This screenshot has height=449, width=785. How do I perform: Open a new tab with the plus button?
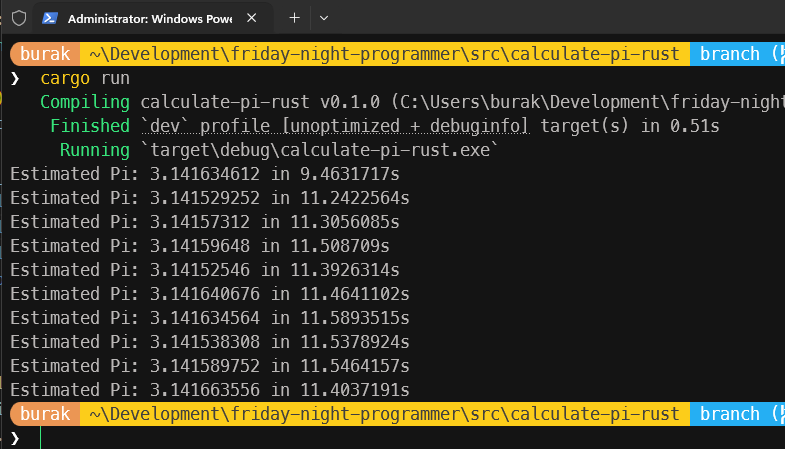tap(294, 18)
